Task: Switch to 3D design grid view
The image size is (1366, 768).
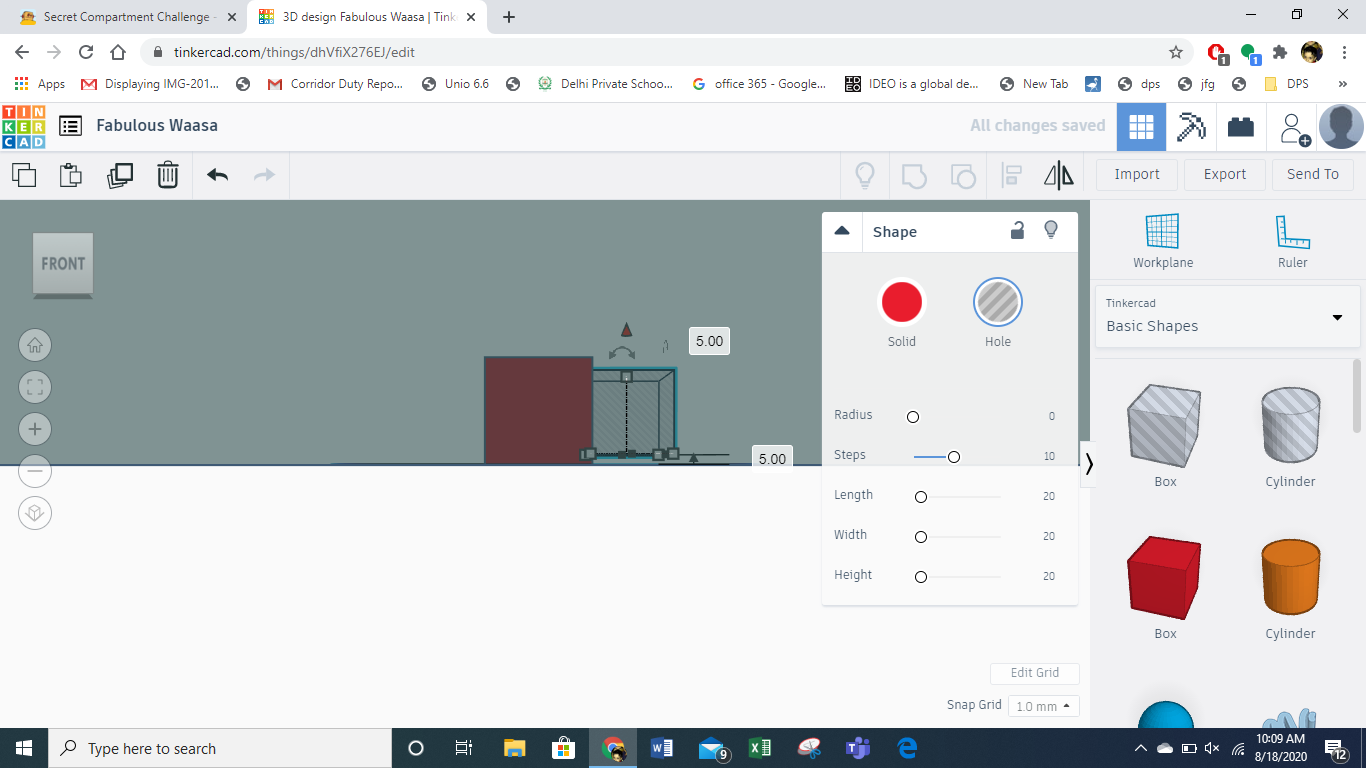Action: (1141, 126)
